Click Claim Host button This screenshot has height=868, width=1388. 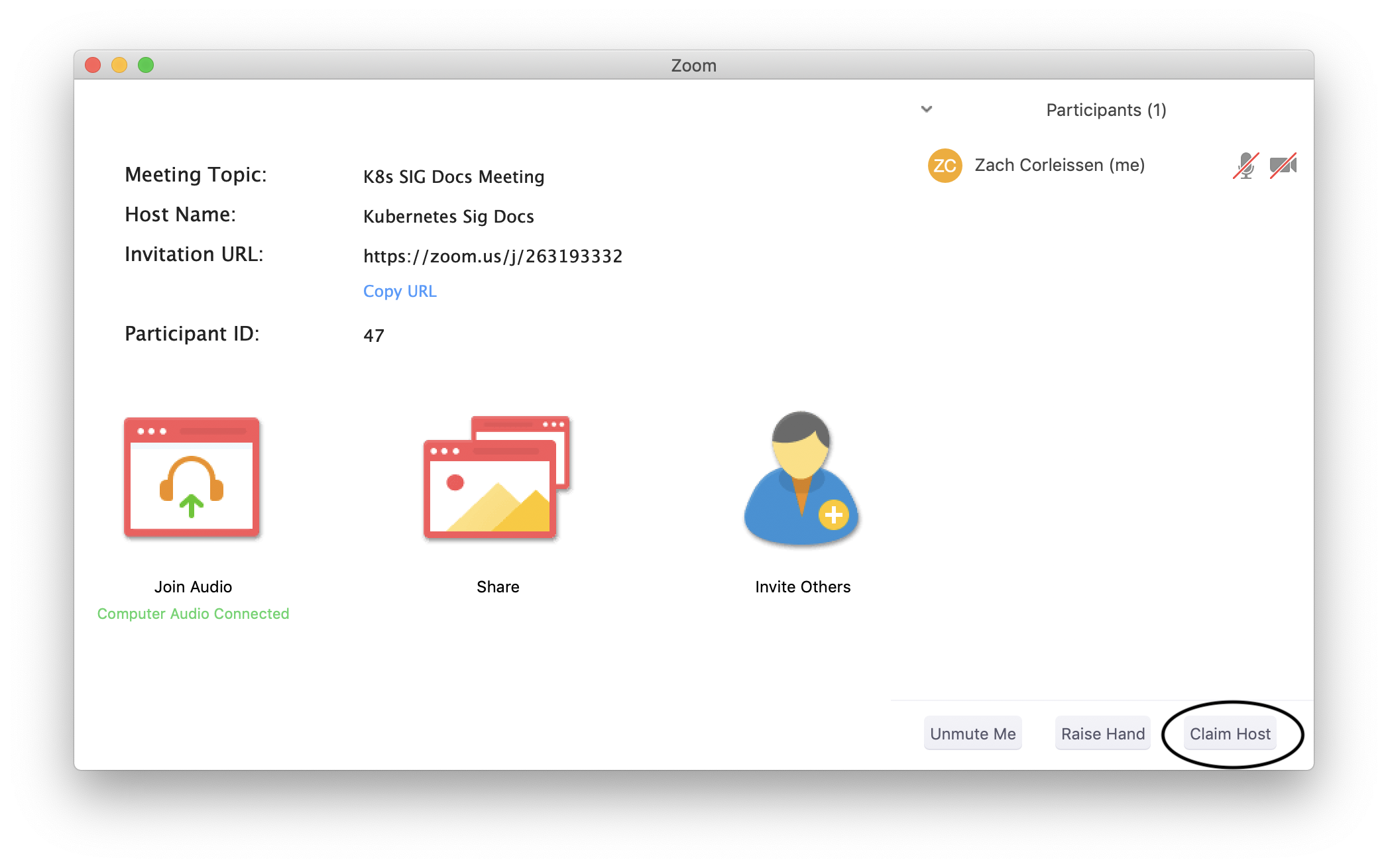[1230, 734]
